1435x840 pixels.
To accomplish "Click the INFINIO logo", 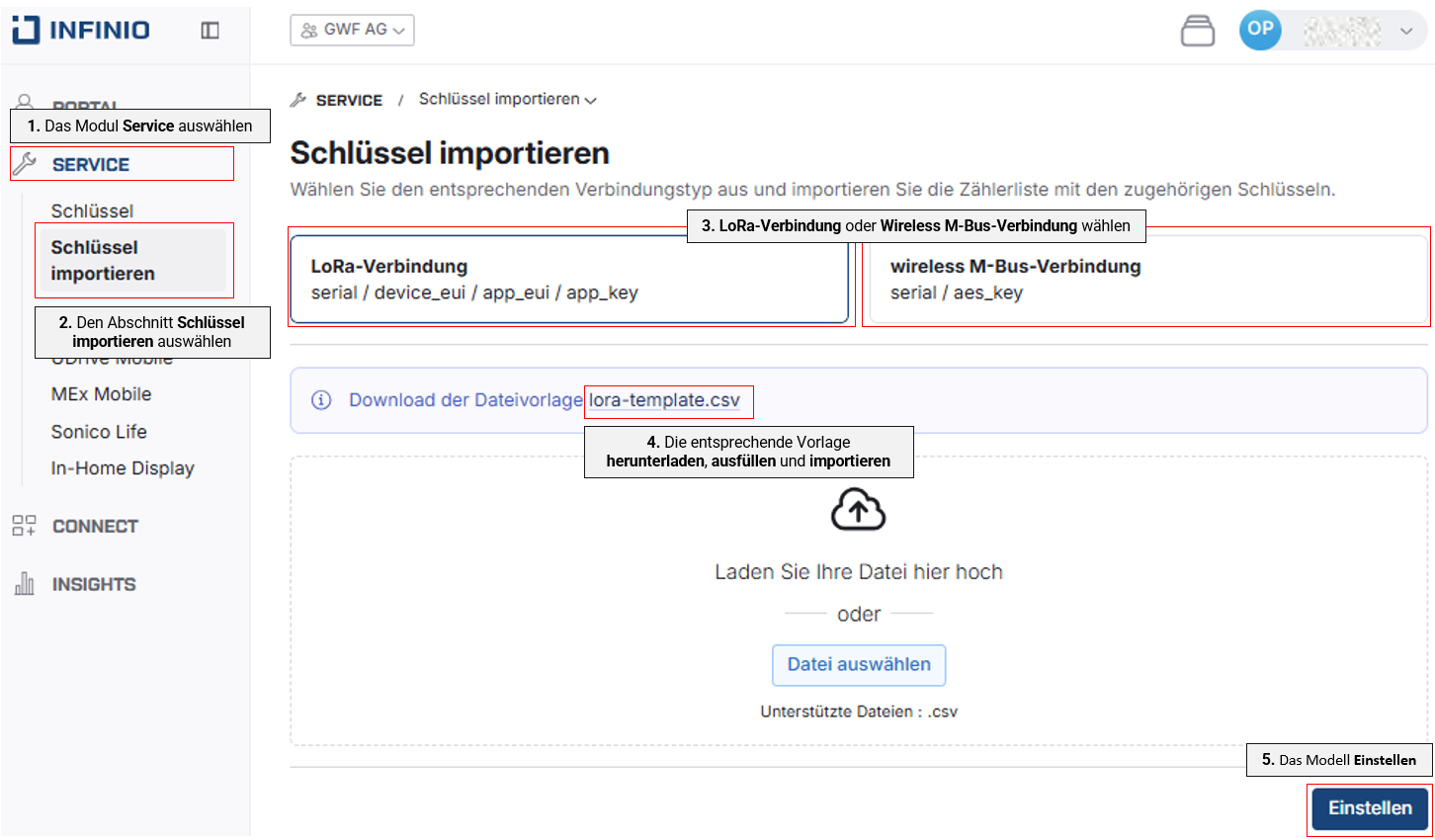I will [x=81, y=30].
